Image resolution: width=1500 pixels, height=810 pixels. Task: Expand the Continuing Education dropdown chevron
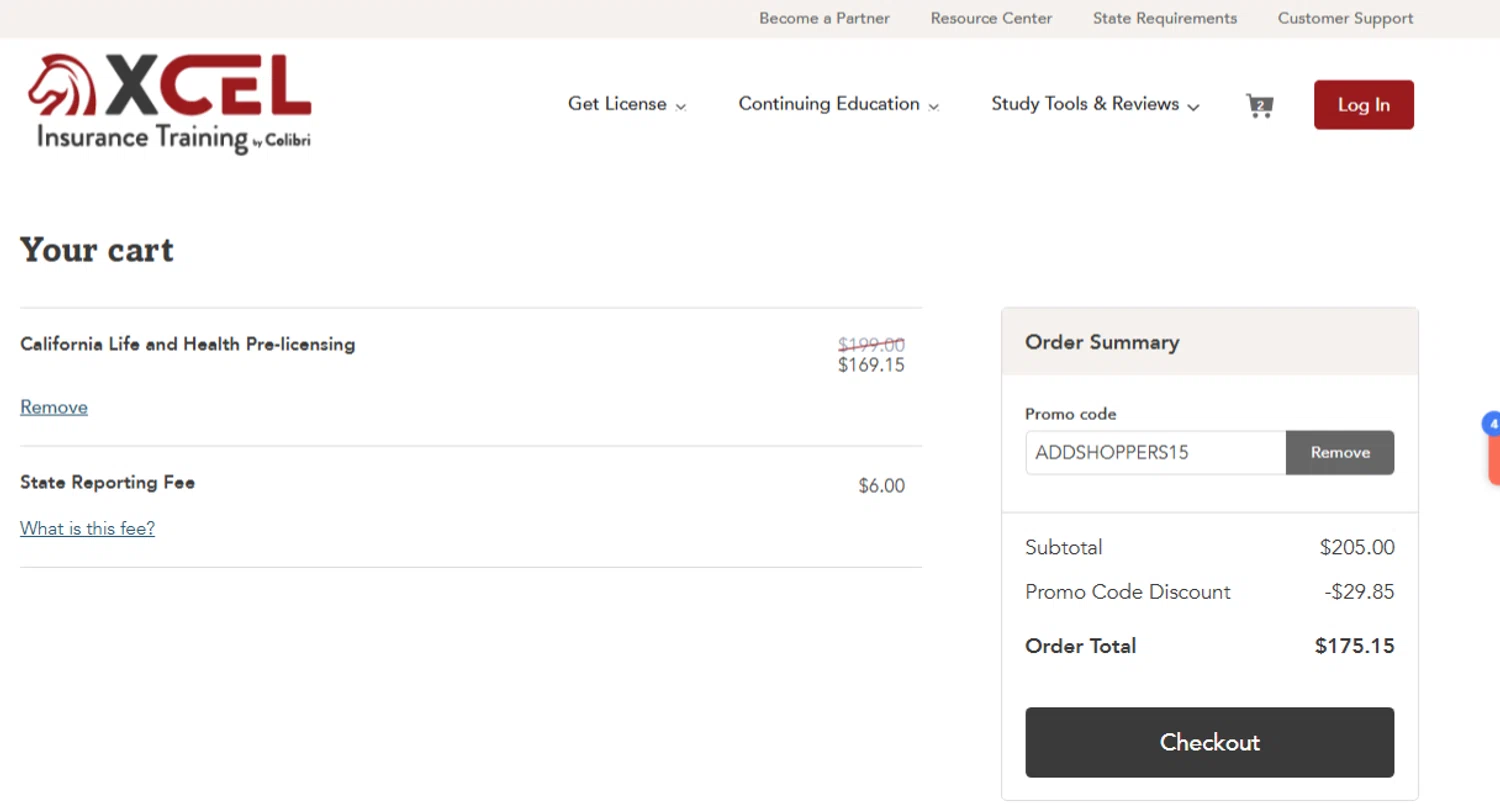[934, 106]
